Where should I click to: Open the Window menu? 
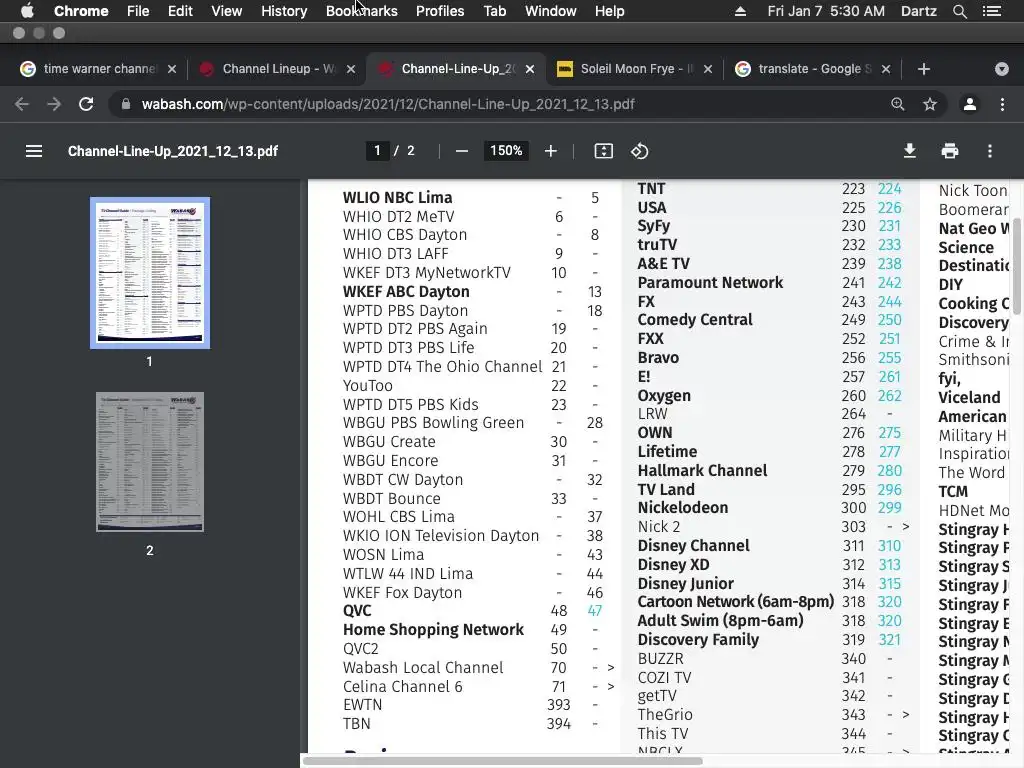click(551, 11)
